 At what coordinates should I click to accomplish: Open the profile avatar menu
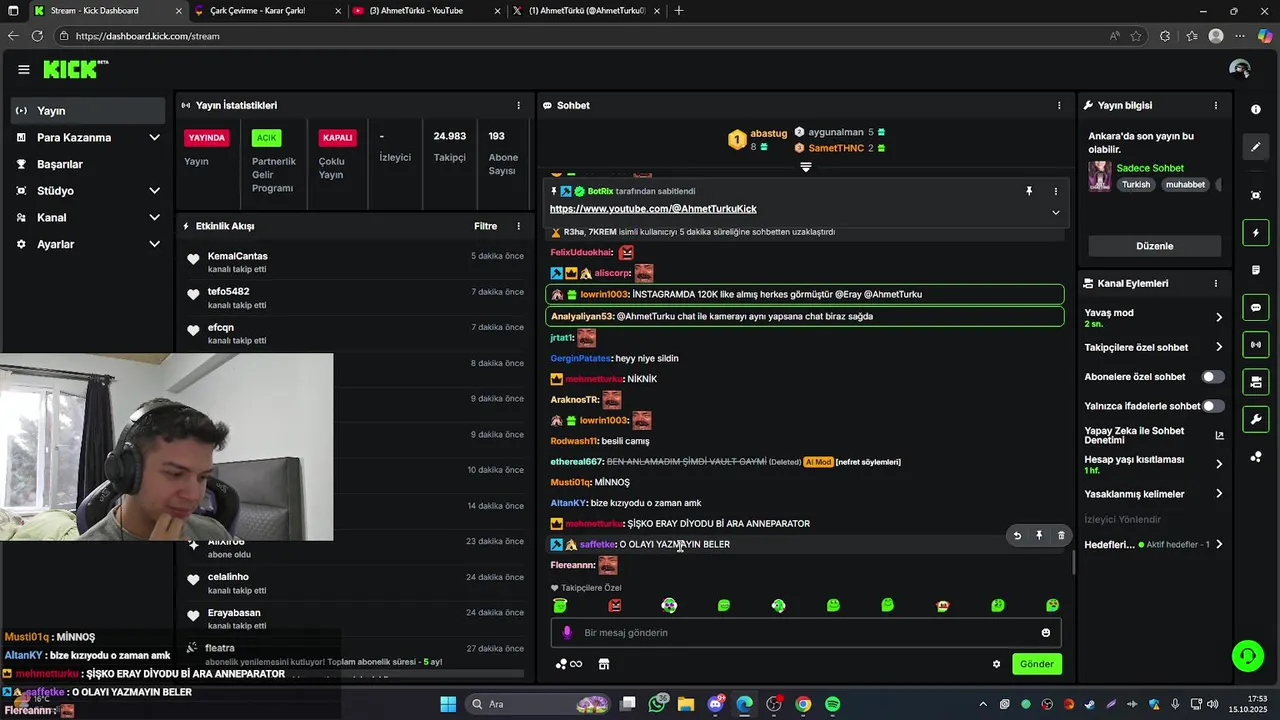[1240, 69]
